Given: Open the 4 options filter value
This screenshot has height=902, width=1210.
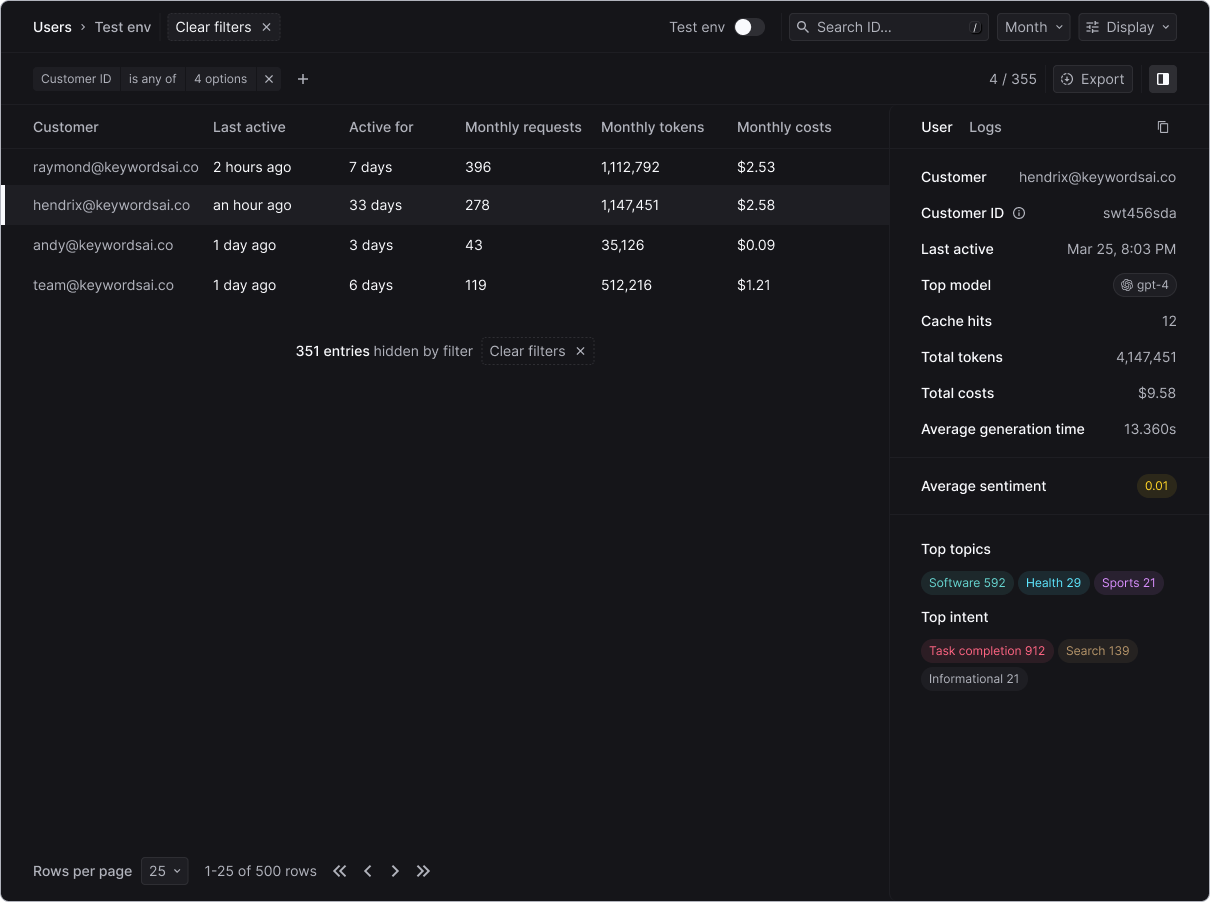Looking at the screenshot, I should (220, 79).
